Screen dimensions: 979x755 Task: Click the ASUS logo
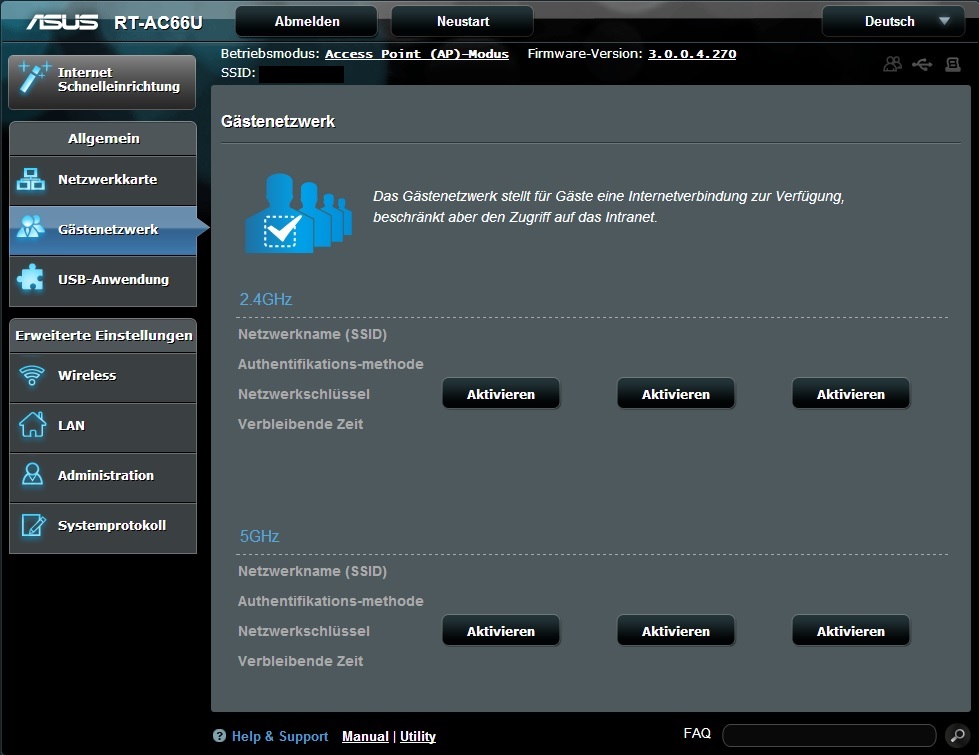[x=62, y=22]
